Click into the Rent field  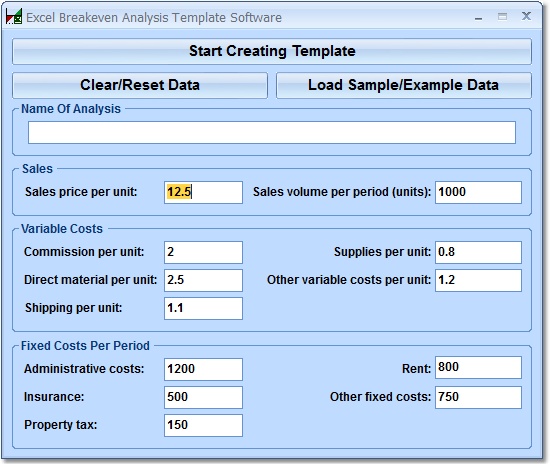pyautogui.click(x=478, y=367)
